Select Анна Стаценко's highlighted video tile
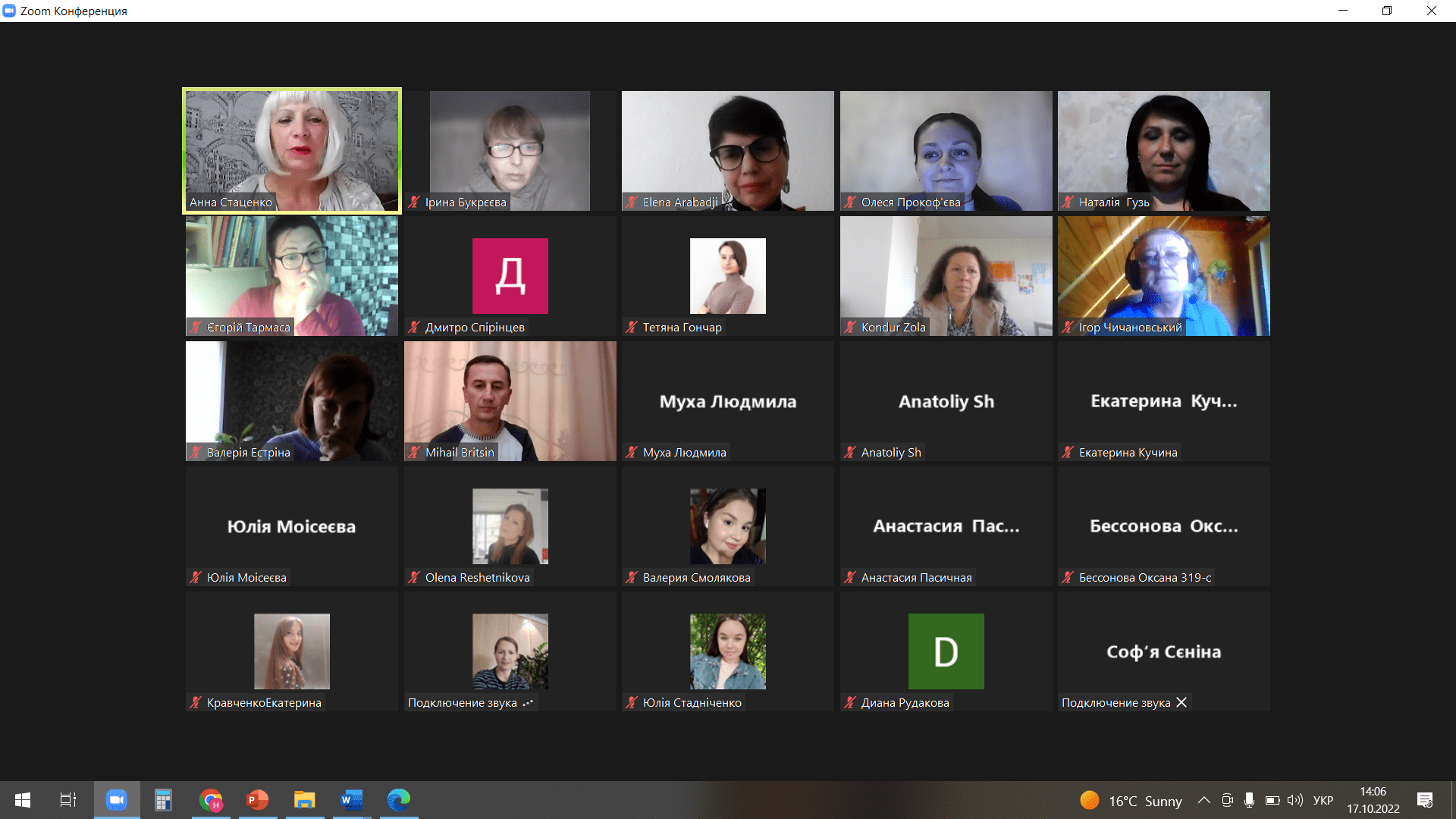This screenshot has width=1456, height=819. pyautogui.click(x=292, y=150)
